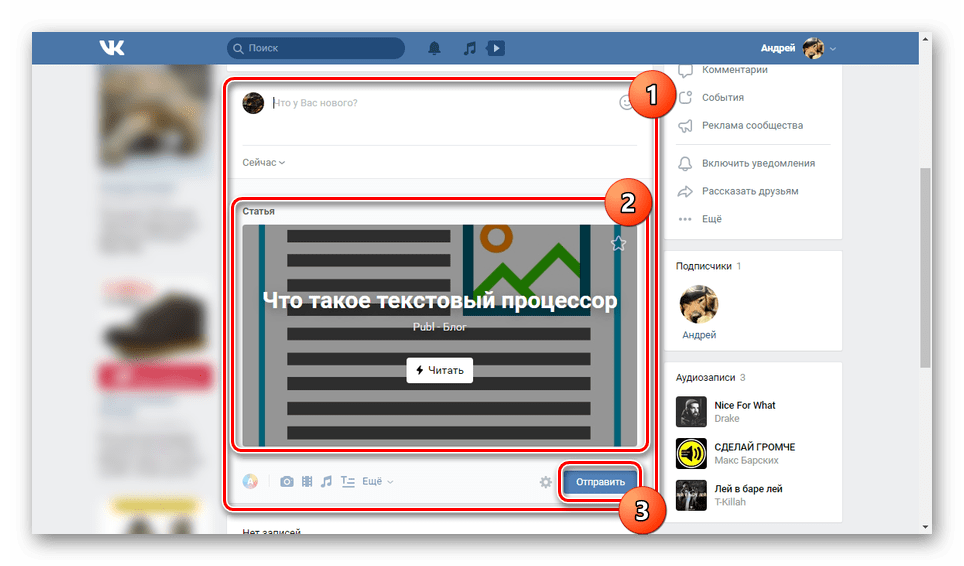Open subscriber Андрей's avatar
This screenshot has width=964, height=566.
point(698,304)
